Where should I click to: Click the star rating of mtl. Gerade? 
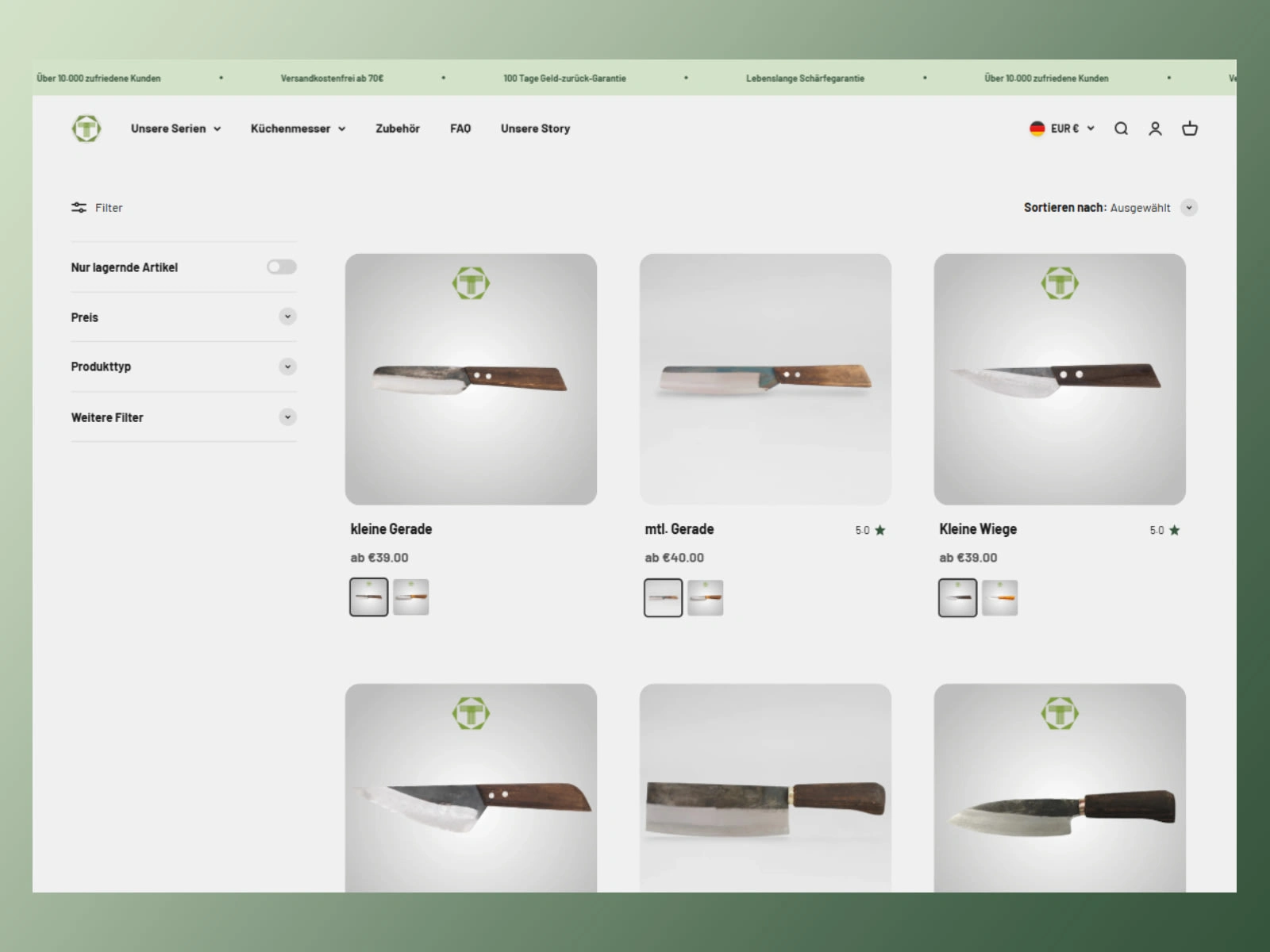[x=870, y=530]
